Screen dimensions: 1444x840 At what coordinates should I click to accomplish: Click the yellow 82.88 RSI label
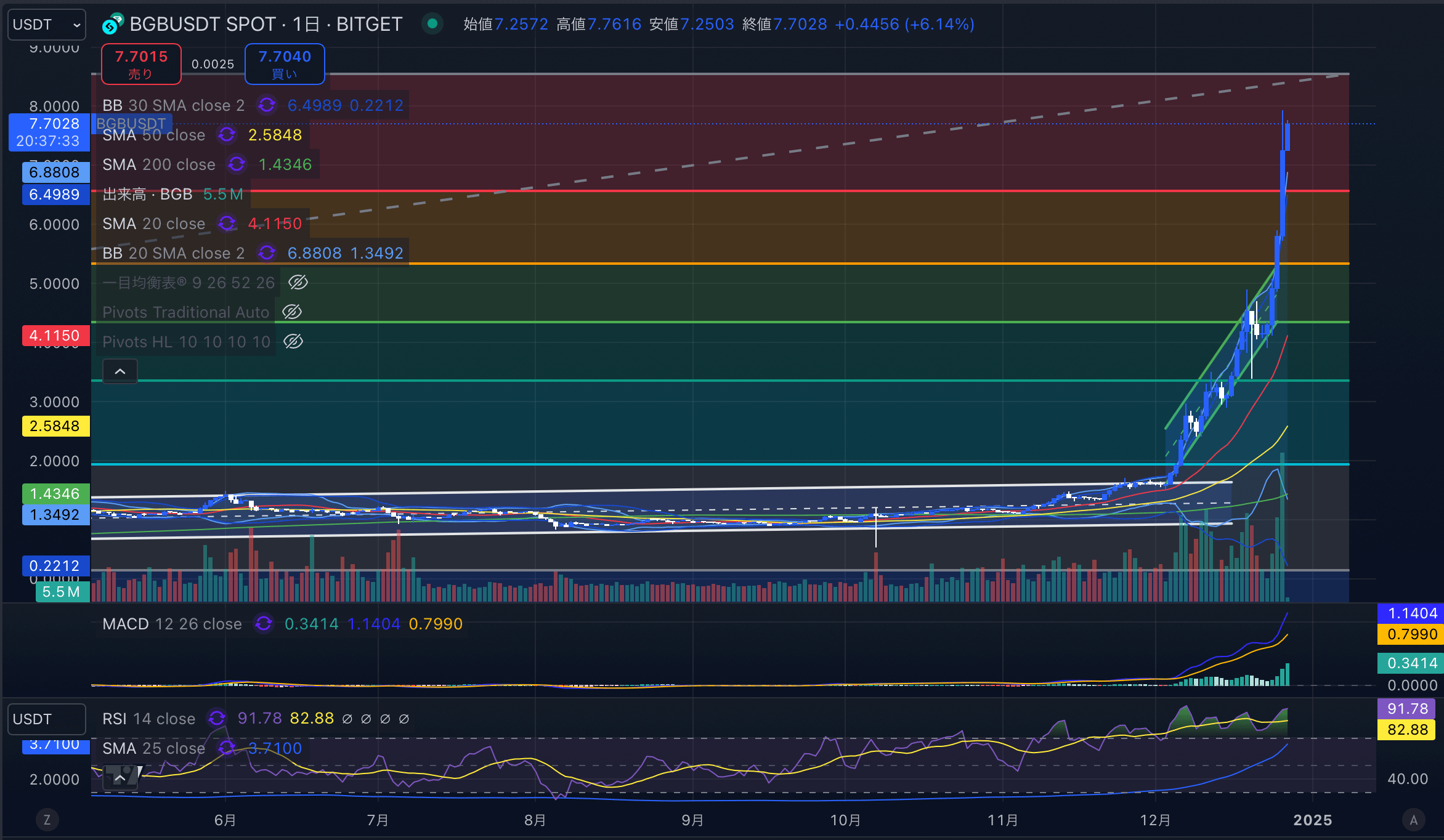tap(1406, 730)
